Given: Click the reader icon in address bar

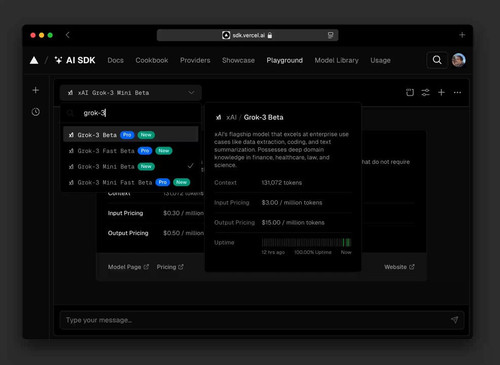Looking at the screenshot, I should (x=330, y=35).
